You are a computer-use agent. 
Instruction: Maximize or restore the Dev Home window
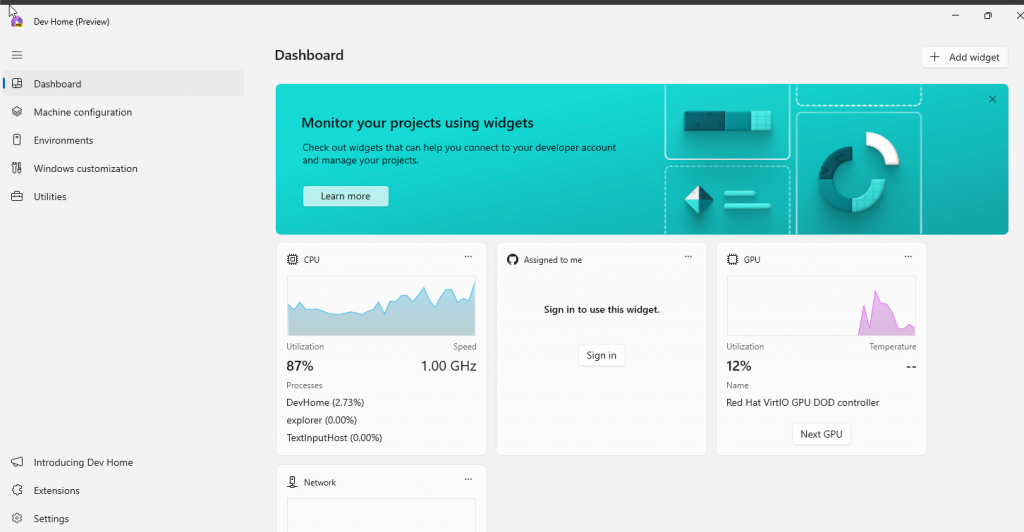coord(987,15)
